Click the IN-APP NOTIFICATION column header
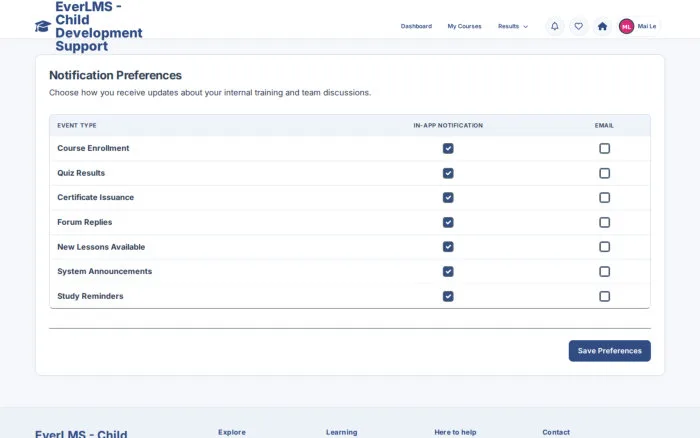The height and width of the screenshot is (438, 700). [x=448, y=125]
